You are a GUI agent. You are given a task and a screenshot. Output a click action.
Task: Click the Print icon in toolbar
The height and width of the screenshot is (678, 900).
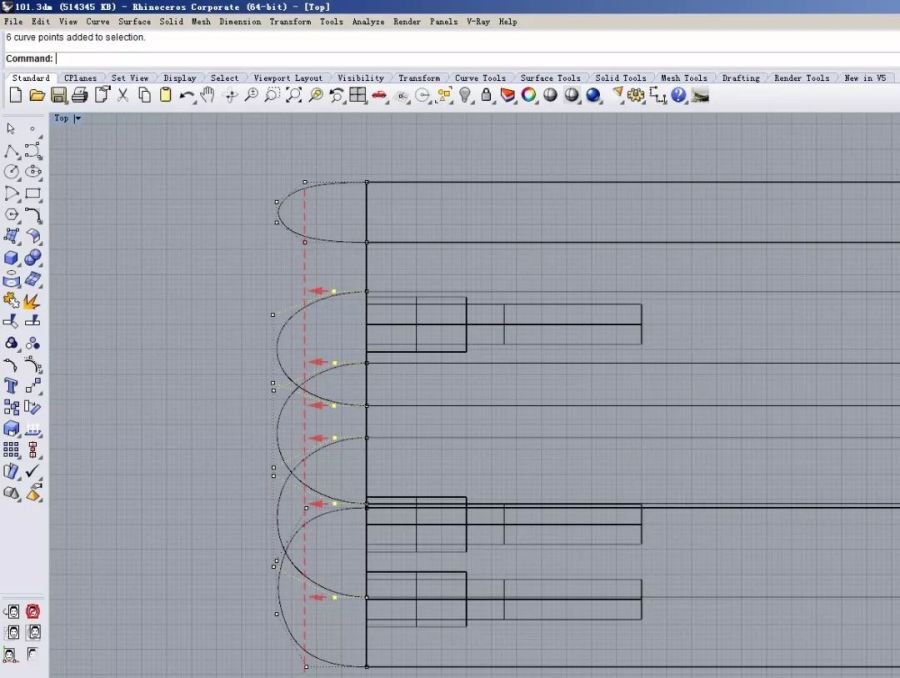(x=80, y=95)
